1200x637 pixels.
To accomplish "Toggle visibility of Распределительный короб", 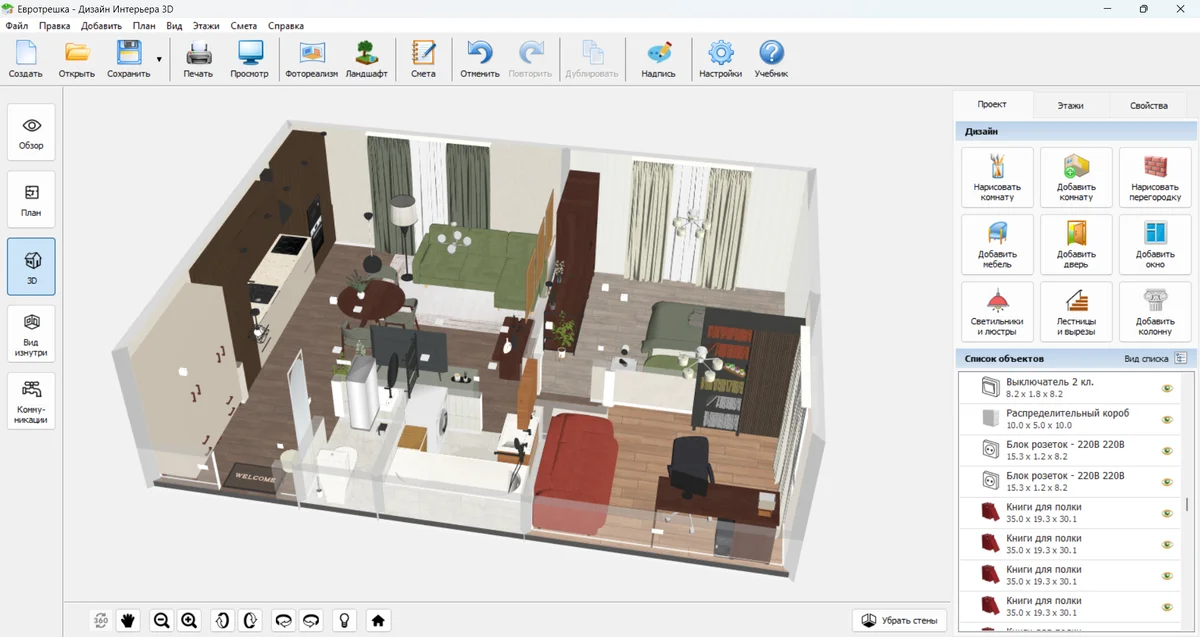I will pyautogui.click(x=1166, y=419).
